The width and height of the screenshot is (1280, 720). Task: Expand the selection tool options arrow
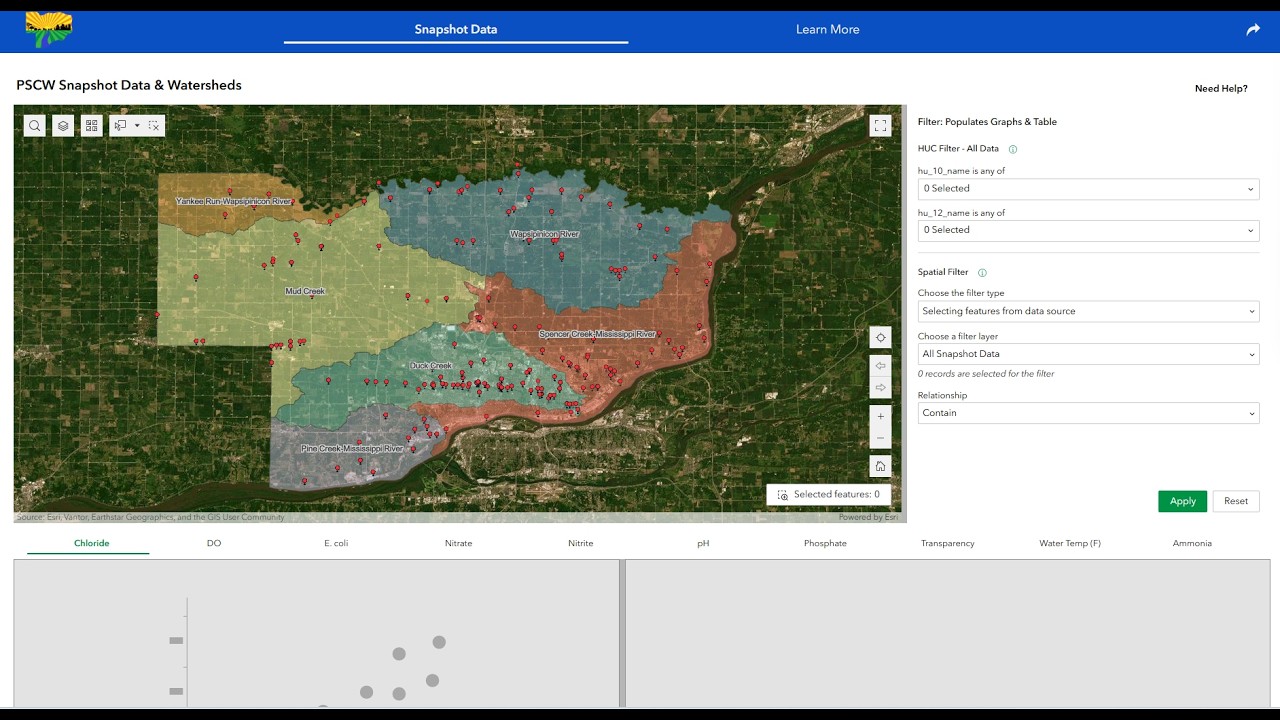pyautogui.click(x=137, y=126)
